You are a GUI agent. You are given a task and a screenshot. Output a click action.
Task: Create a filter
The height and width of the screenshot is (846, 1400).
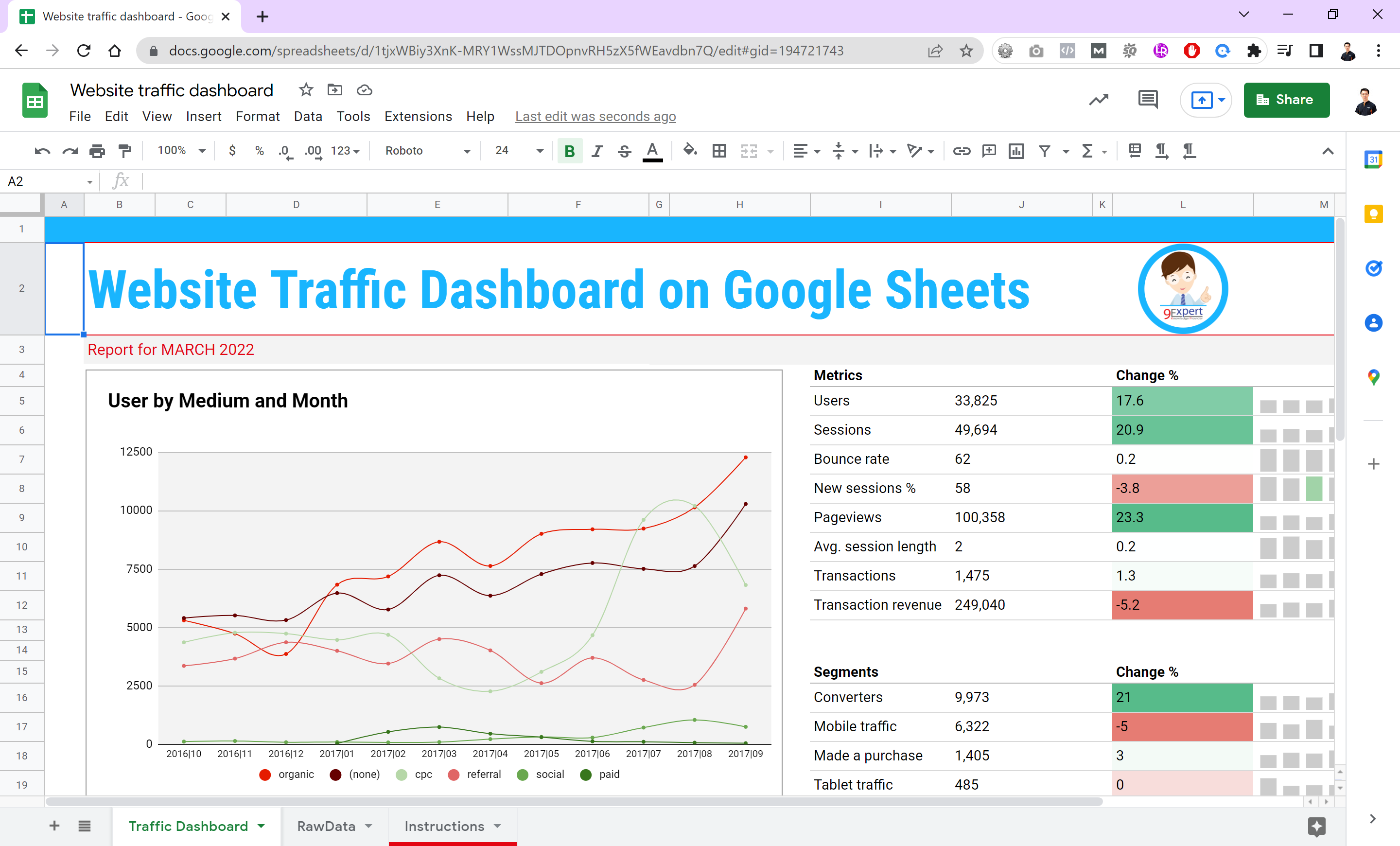point(1044,151)
